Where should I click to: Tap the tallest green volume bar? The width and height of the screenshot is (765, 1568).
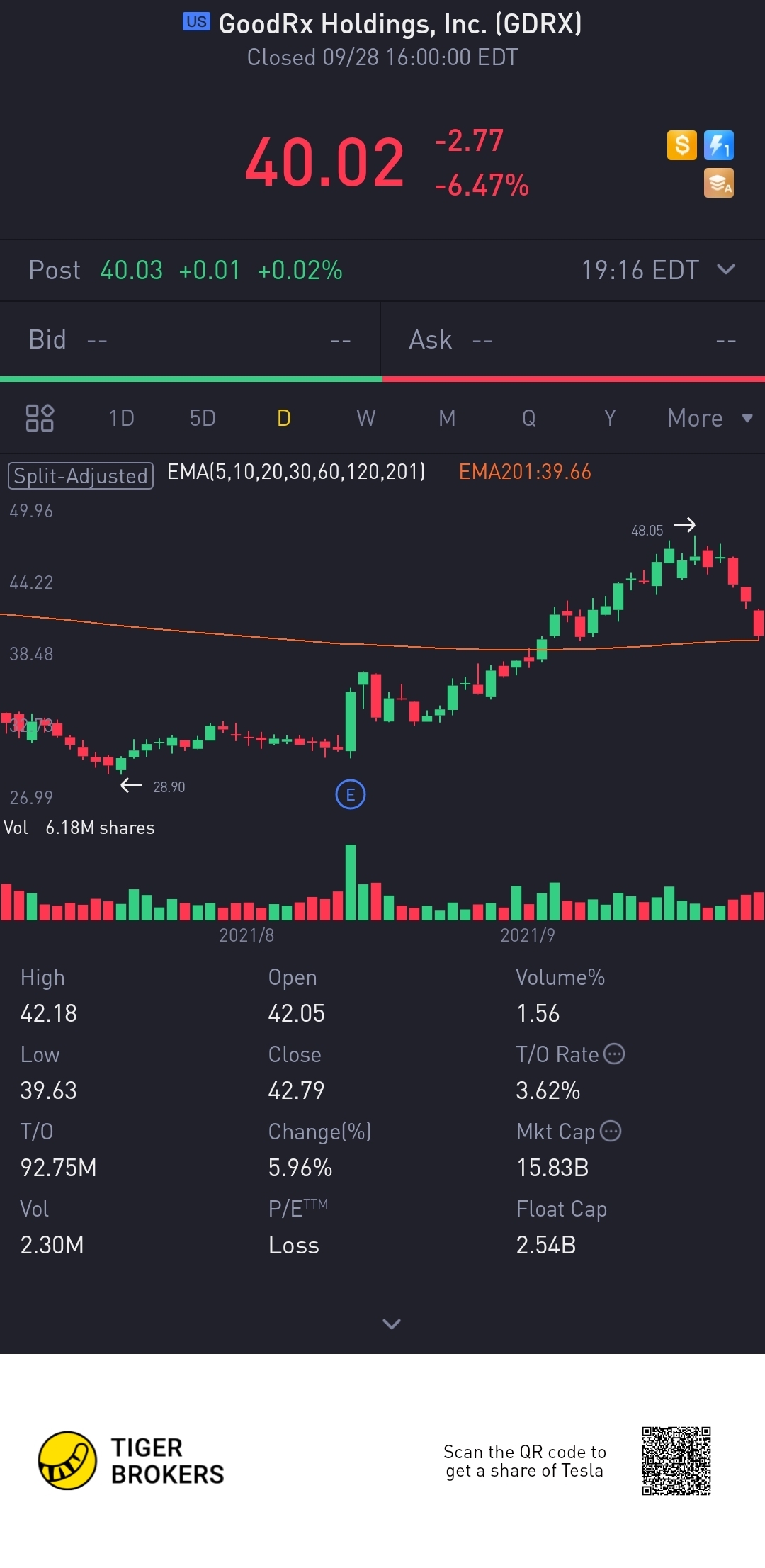351,882
